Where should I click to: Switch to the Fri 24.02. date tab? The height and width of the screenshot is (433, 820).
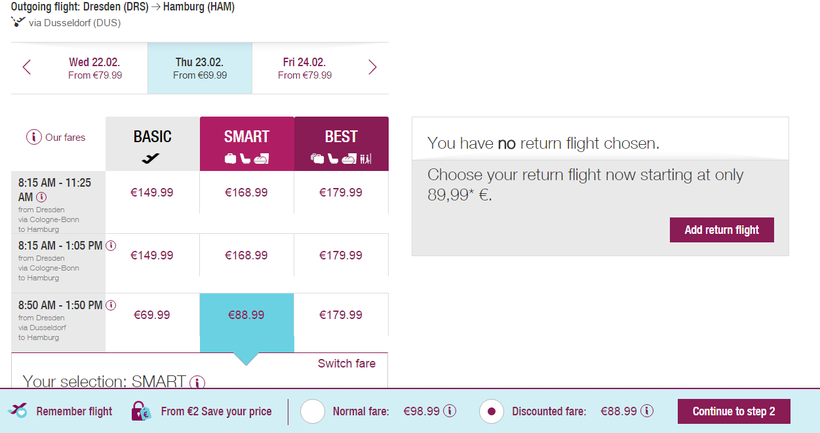point(304,68)
